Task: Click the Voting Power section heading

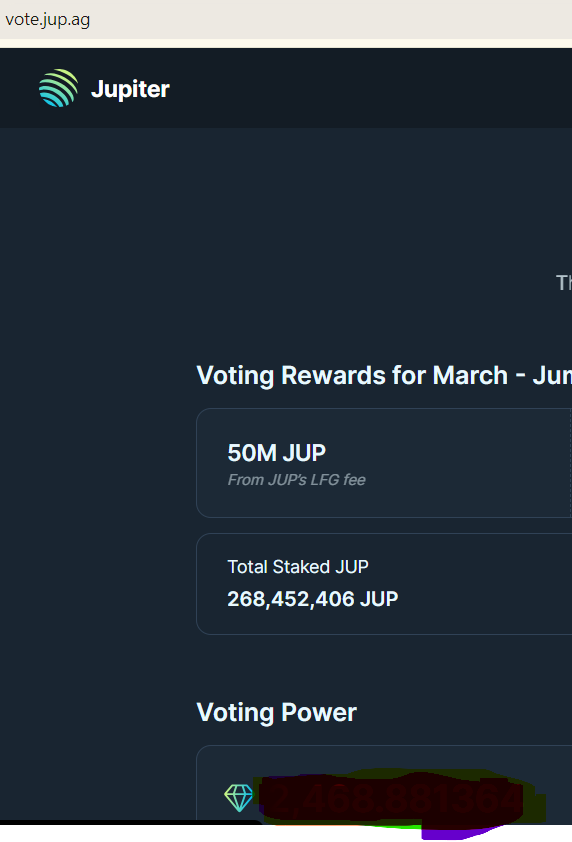Action: [x=277, y=713]
